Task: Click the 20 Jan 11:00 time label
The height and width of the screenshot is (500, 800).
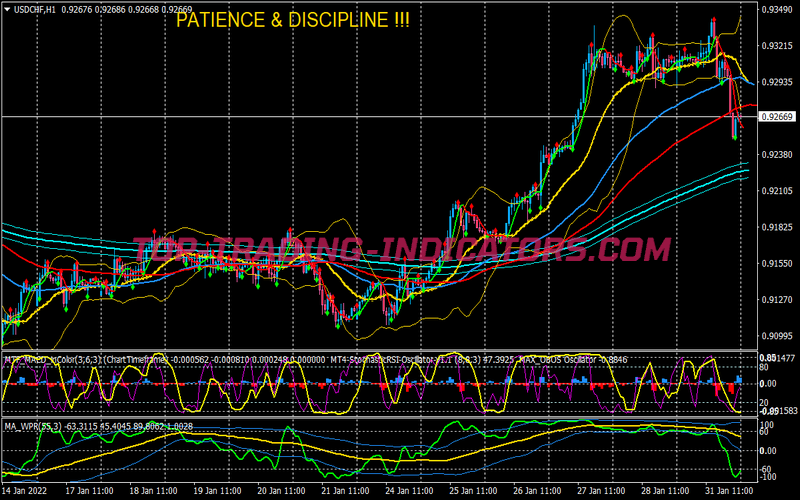Action: (x=281, y=491)
